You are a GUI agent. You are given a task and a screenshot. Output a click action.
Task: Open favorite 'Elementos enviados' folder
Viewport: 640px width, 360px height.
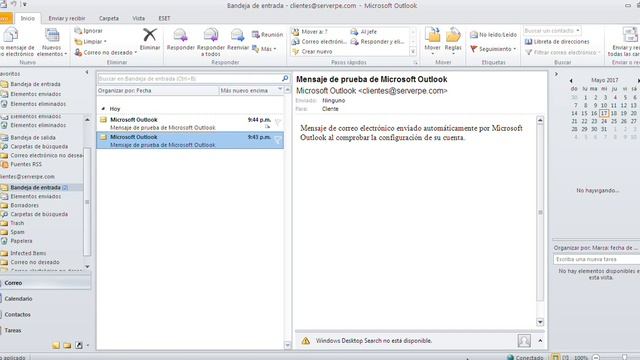(x=36, y=94)
